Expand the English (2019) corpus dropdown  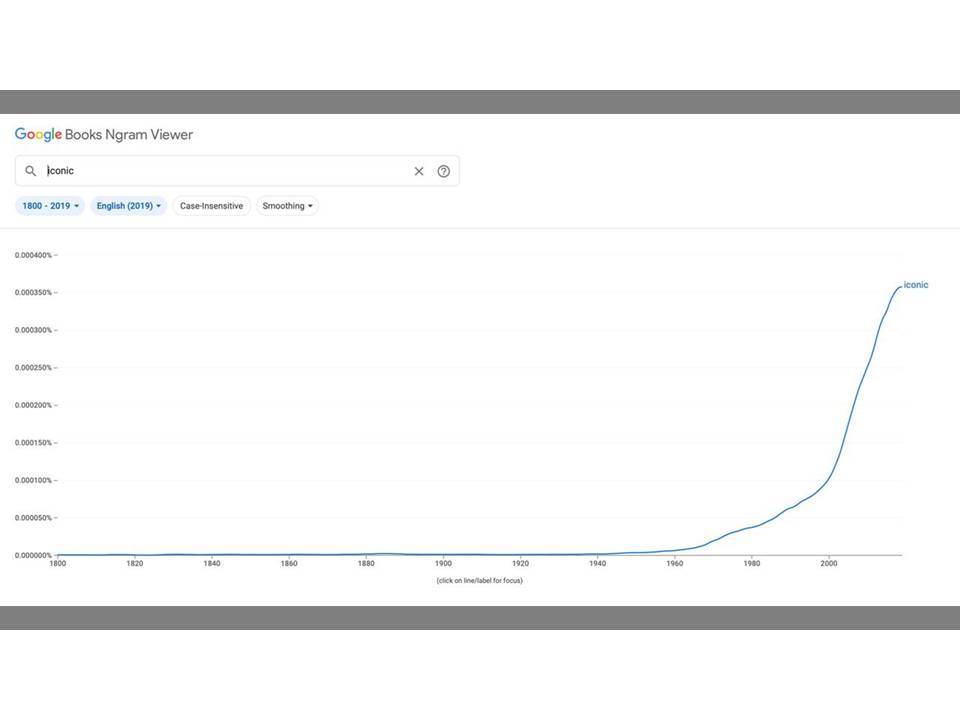click(129, 206)
